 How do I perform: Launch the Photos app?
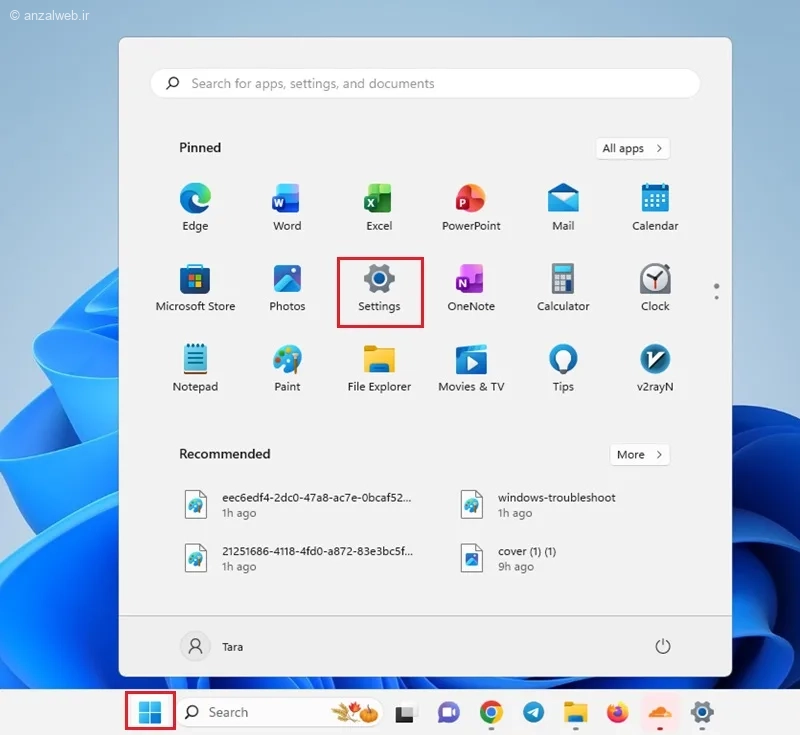click(x=287, y=288)
